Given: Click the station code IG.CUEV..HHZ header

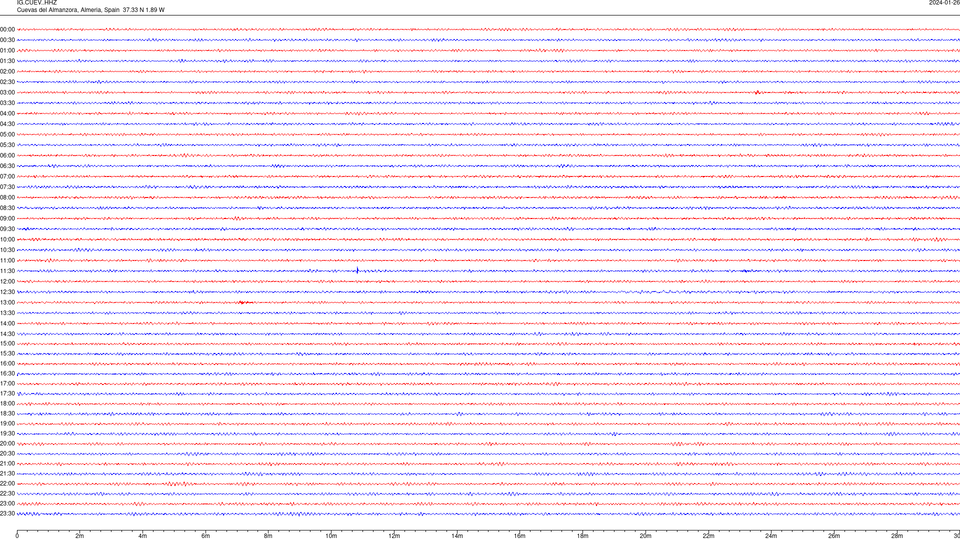Looking at the screenshot, I should pos(37,2).
